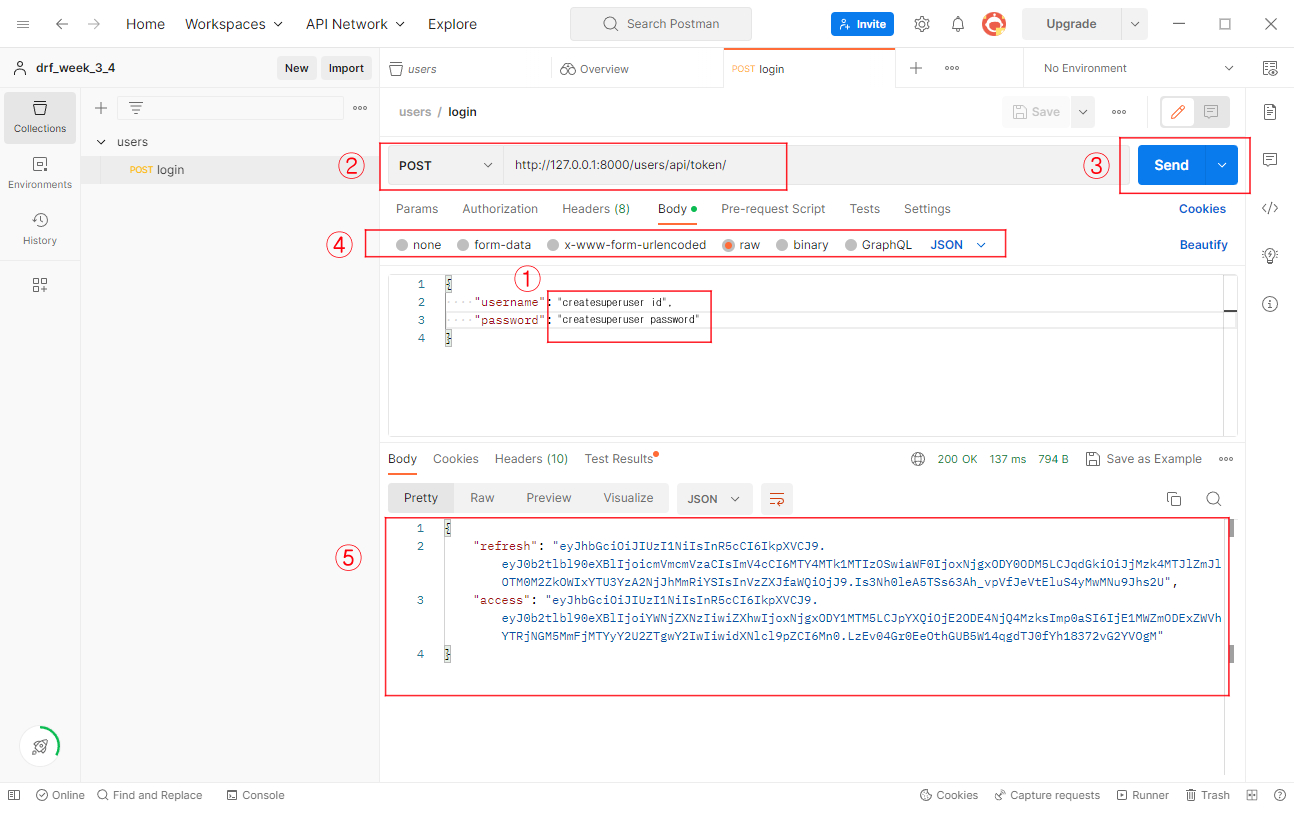Open collections panel more options ellipsis
This screenshot has width=1298, height=818.
pyautogui.click(x=360, y=108)
